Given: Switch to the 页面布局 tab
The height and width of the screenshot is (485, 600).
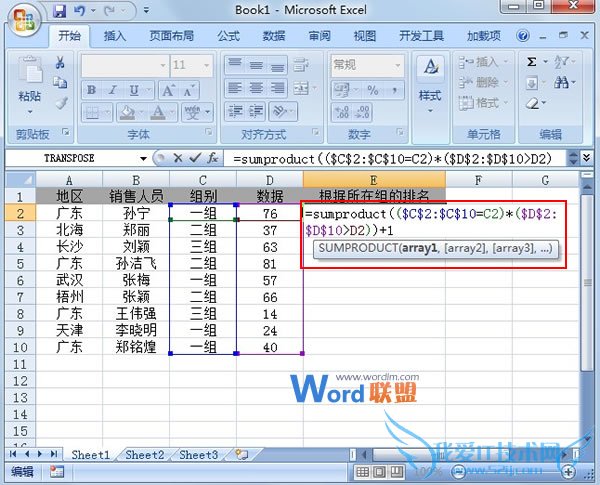Looking at the screenshot, I should tap(171, 36).
